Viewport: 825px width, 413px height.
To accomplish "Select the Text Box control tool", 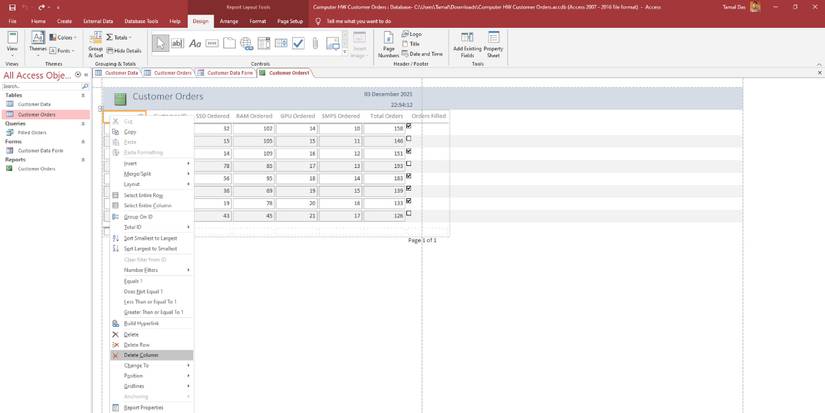I will point(178,44).
